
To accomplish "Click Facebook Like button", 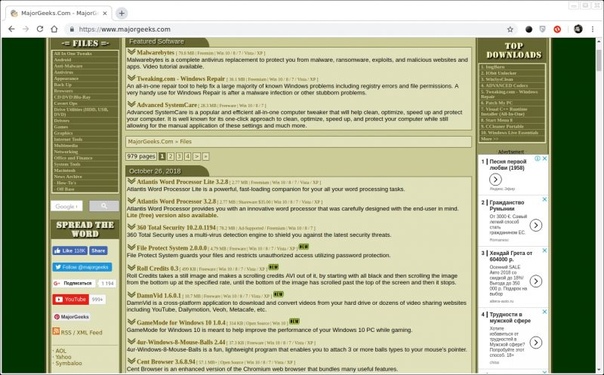I will pos(70,251).
